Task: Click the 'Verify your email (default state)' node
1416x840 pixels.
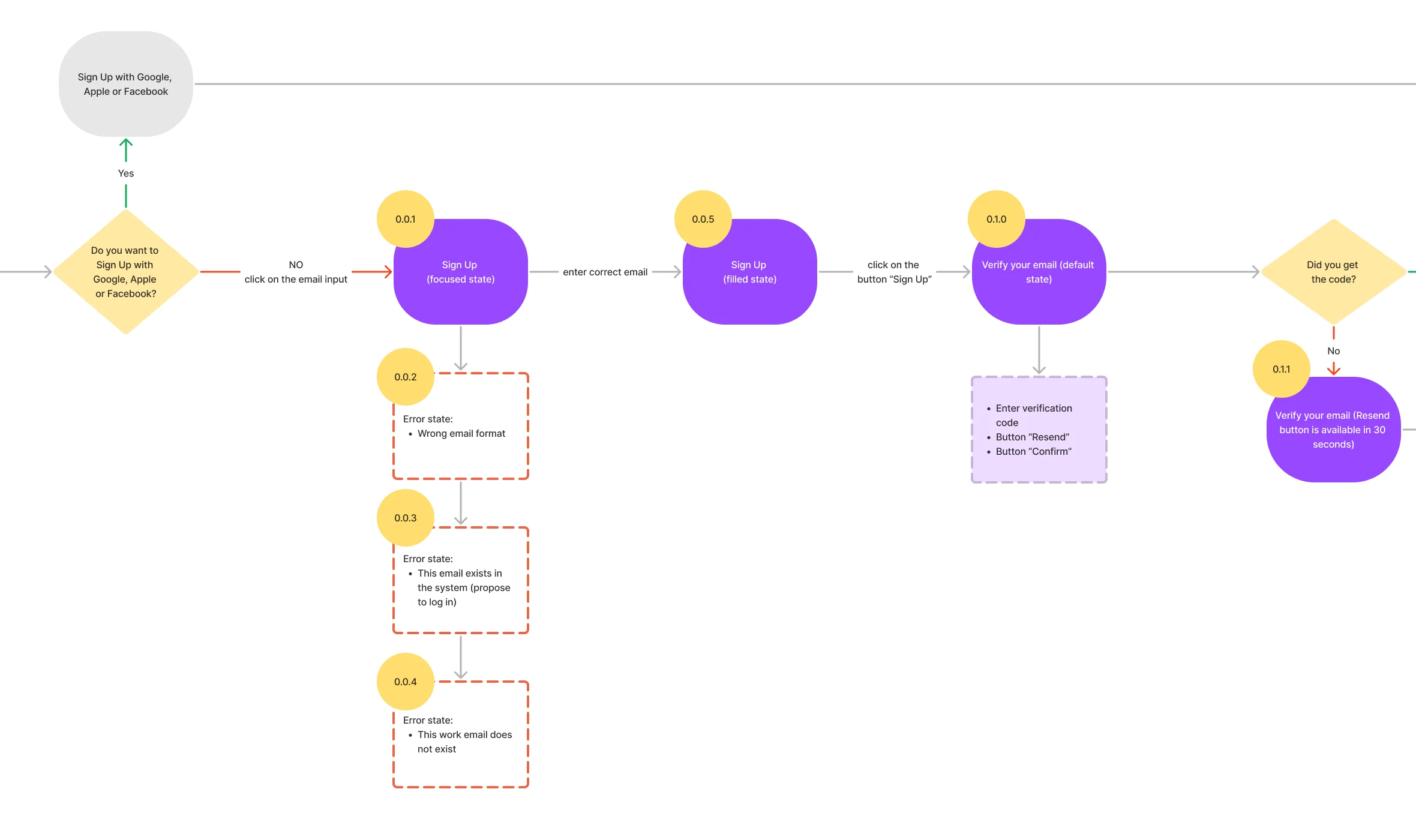Action: coord(1039,272)
